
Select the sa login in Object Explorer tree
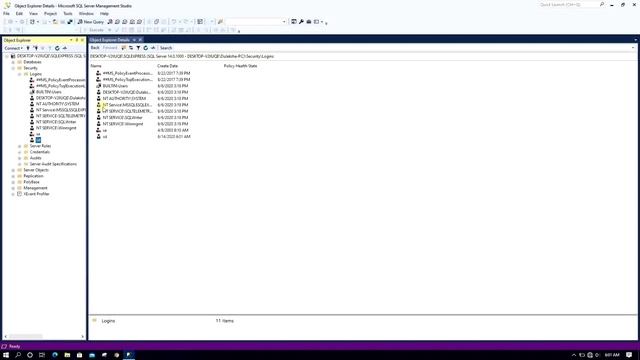pyautogui.click(x=38, y=134)
